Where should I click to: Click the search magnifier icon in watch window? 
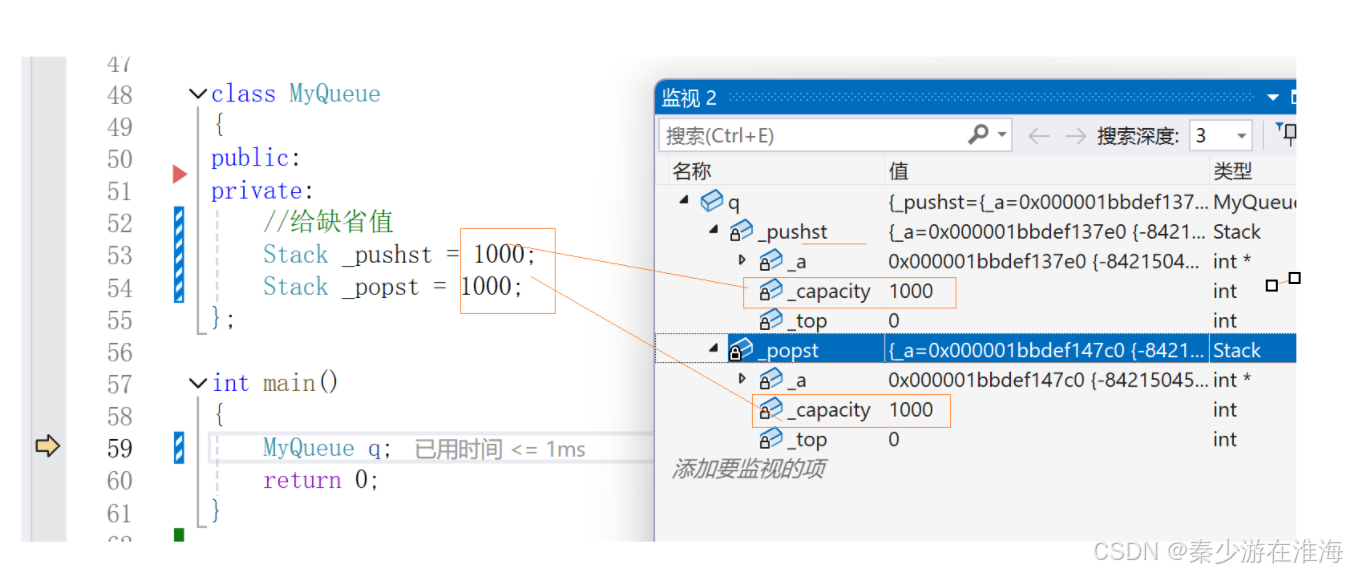979,134
